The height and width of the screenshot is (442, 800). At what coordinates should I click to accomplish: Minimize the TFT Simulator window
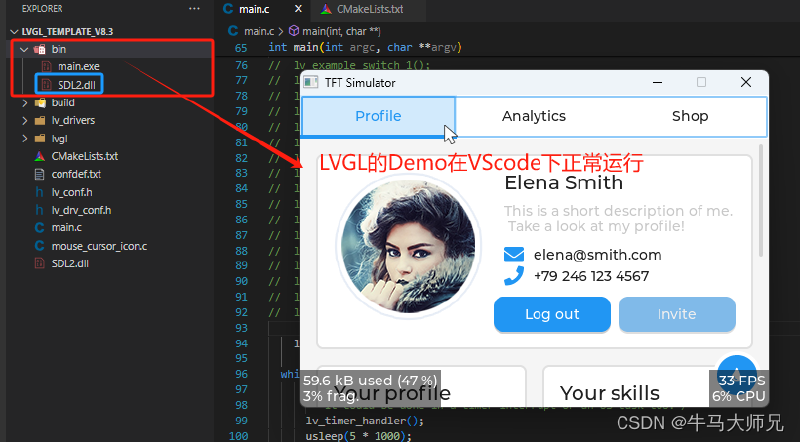pyautogui.click(x=658, y=82)
